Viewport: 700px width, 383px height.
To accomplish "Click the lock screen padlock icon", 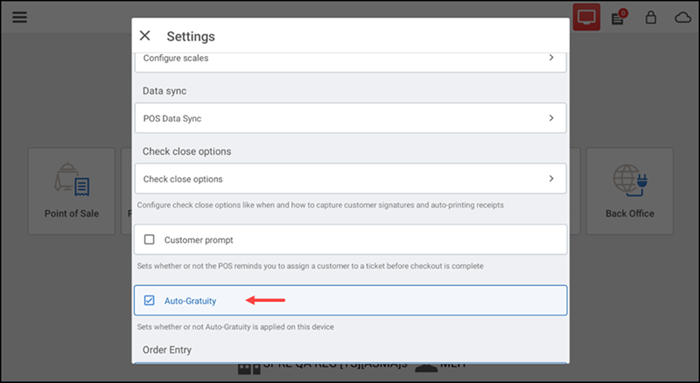I will point(651,17).
